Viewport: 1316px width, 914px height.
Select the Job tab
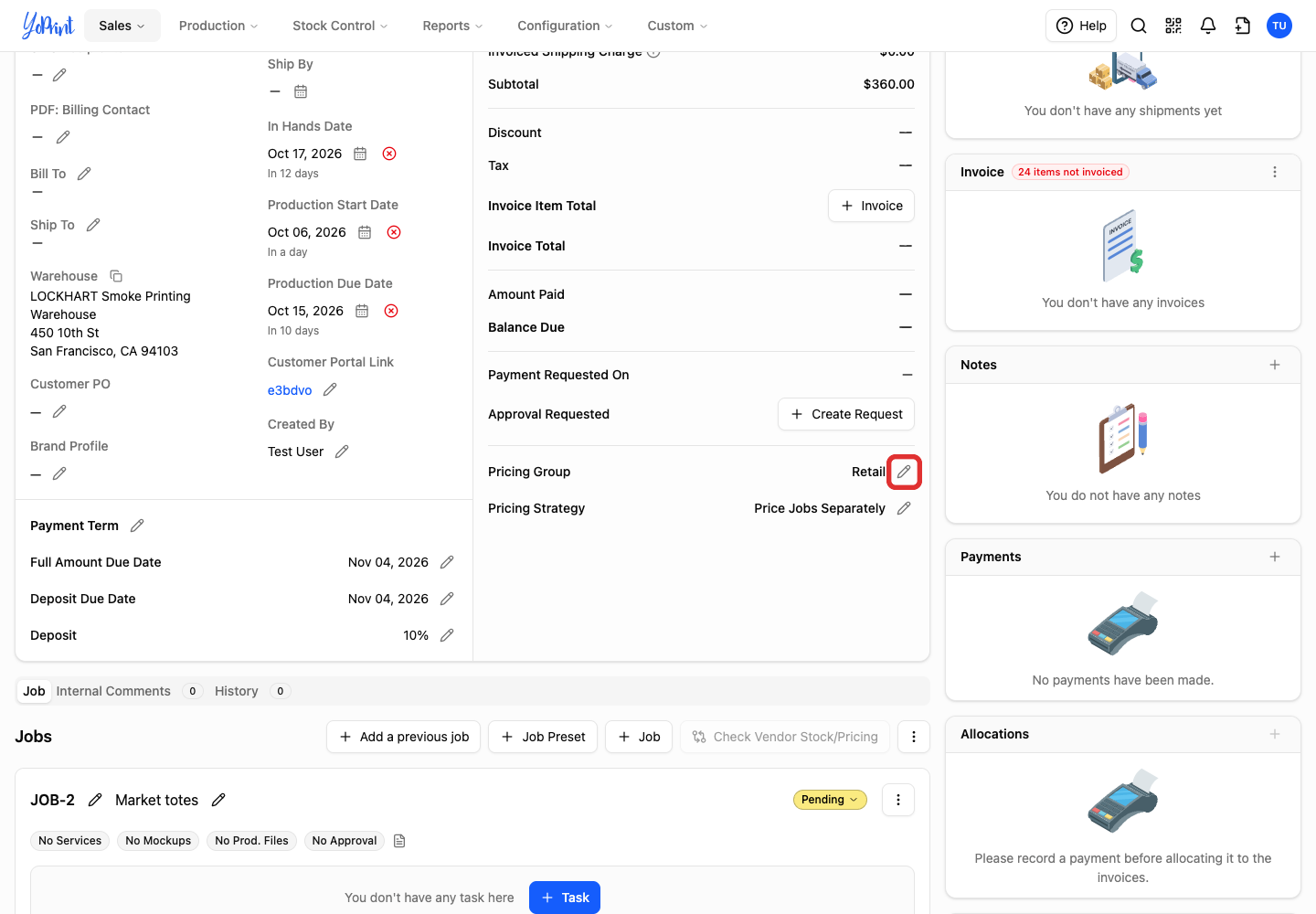tap(34, 691)
